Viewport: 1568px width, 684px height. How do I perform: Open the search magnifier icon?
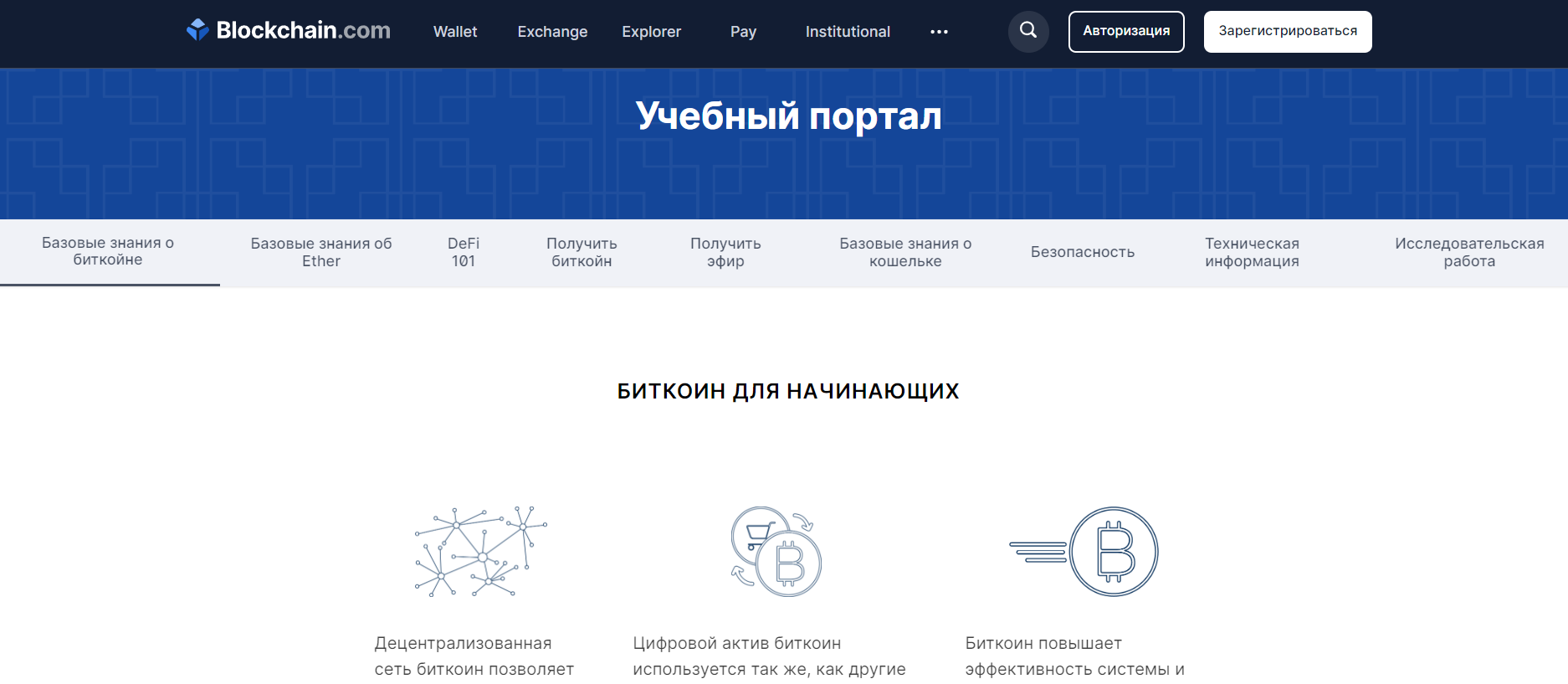(x=1028, y=32)
